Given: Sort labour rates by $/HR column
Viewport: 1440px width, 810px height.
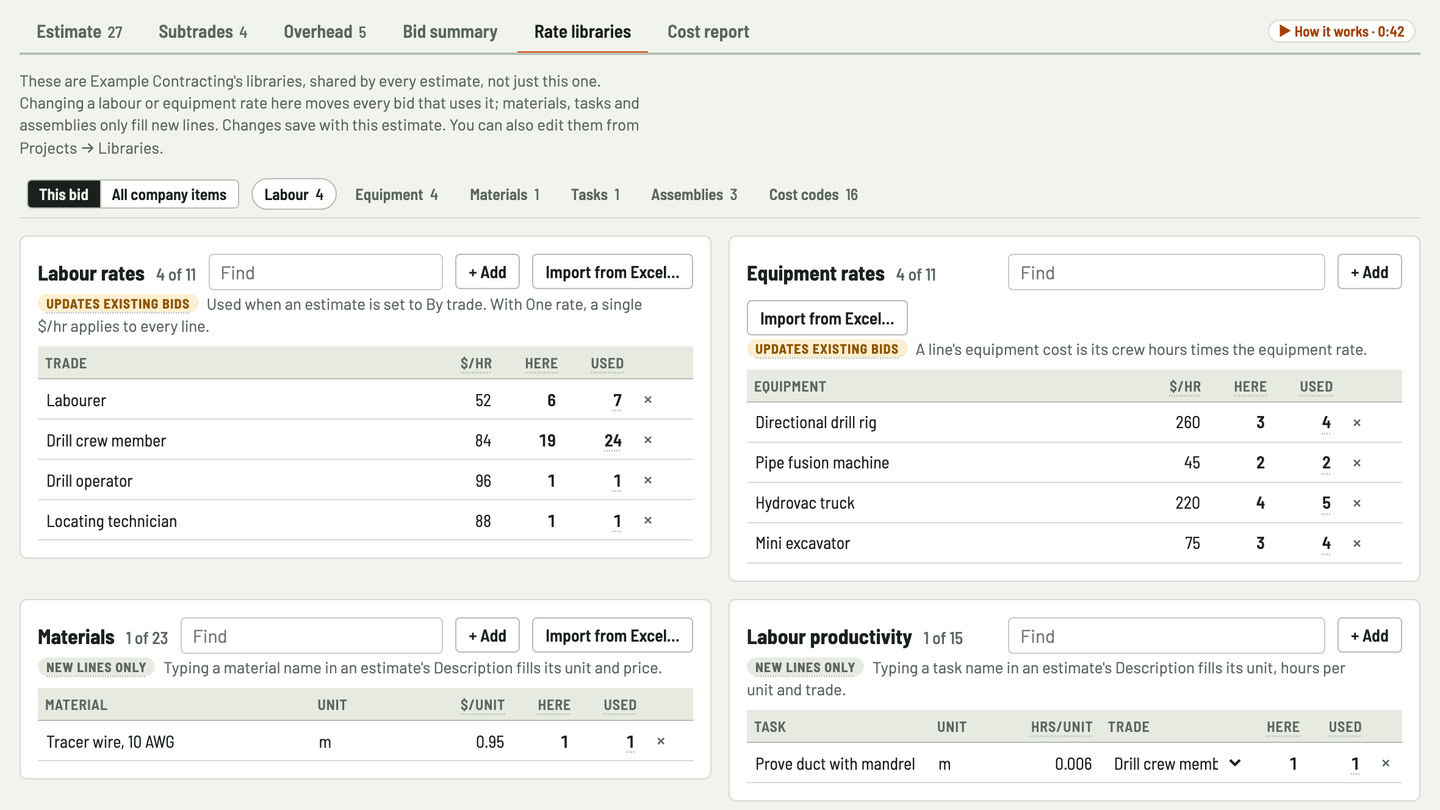Looking at the screenshot, I should [476, 363].
